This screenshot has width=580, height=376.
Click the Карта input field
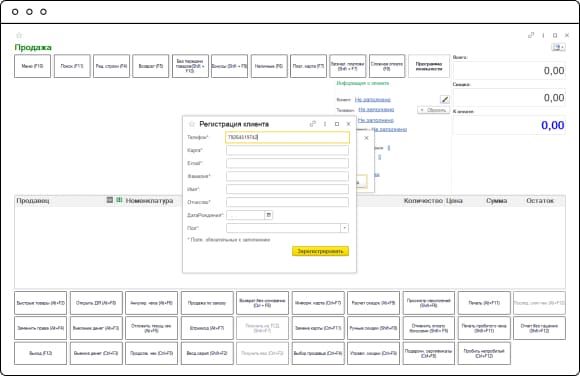pos(287,150)
